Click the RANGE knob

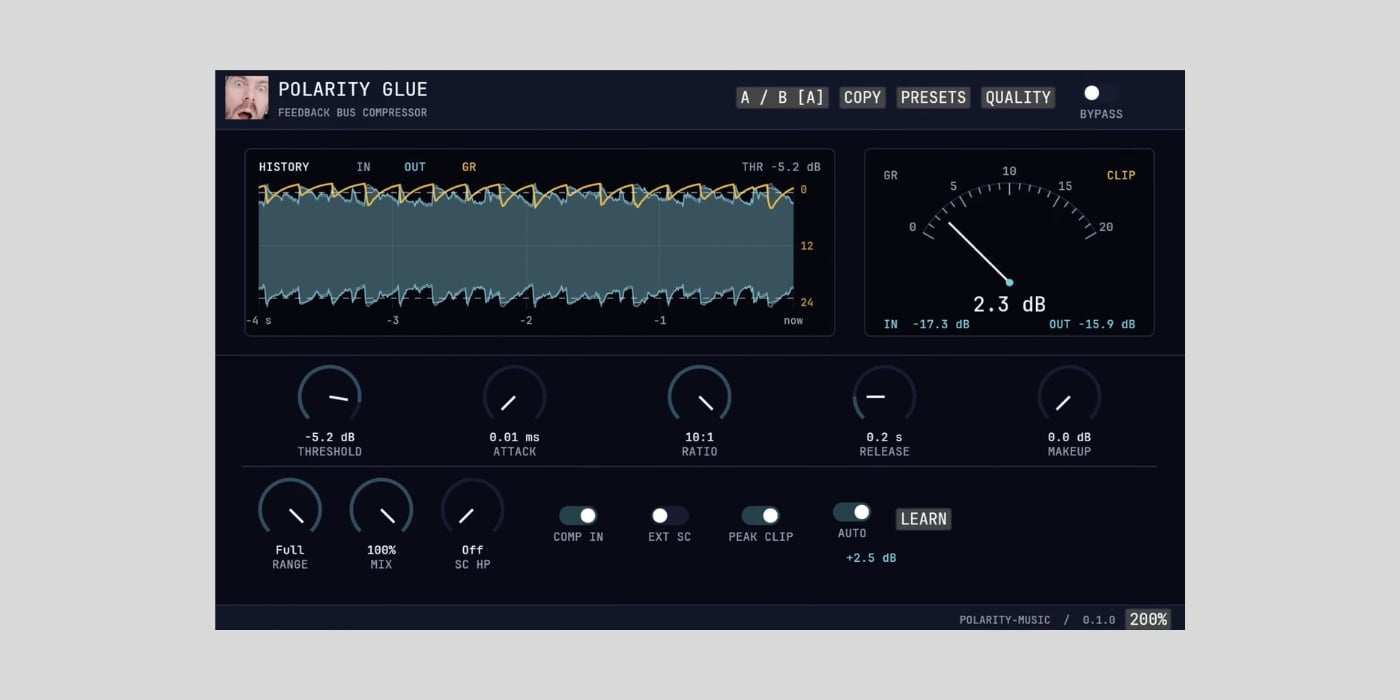click(x=290, y=509)
